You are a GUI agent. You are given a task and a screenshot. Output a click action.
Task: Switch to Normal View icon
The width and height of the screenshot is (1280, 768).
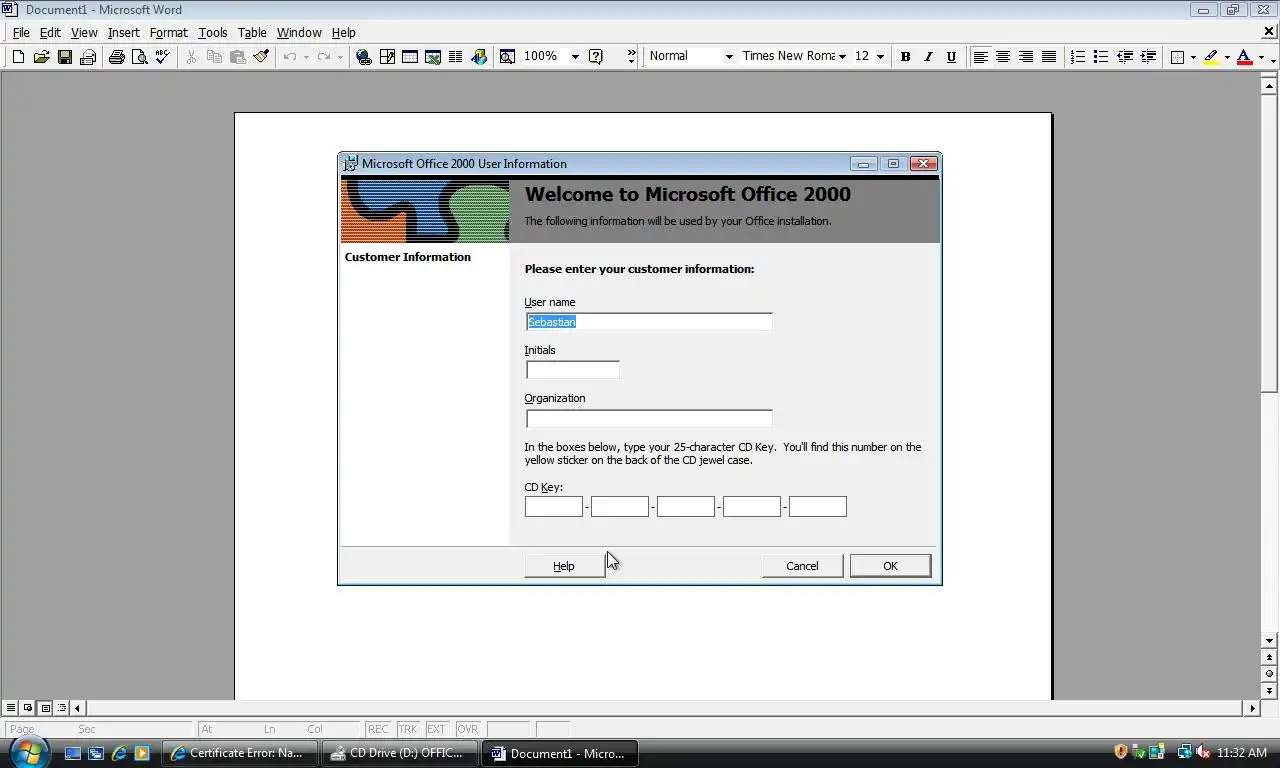(x=11, y=708)
